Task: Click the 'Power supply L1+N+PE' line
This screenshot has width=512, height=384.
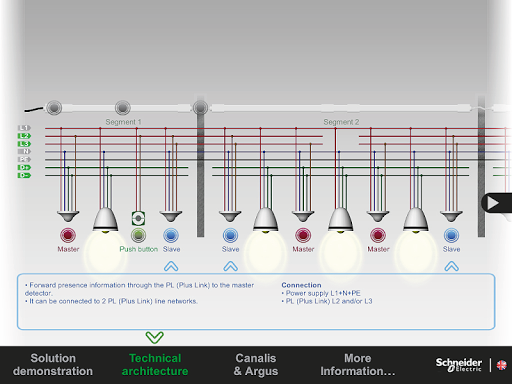Action: point(321,293)
